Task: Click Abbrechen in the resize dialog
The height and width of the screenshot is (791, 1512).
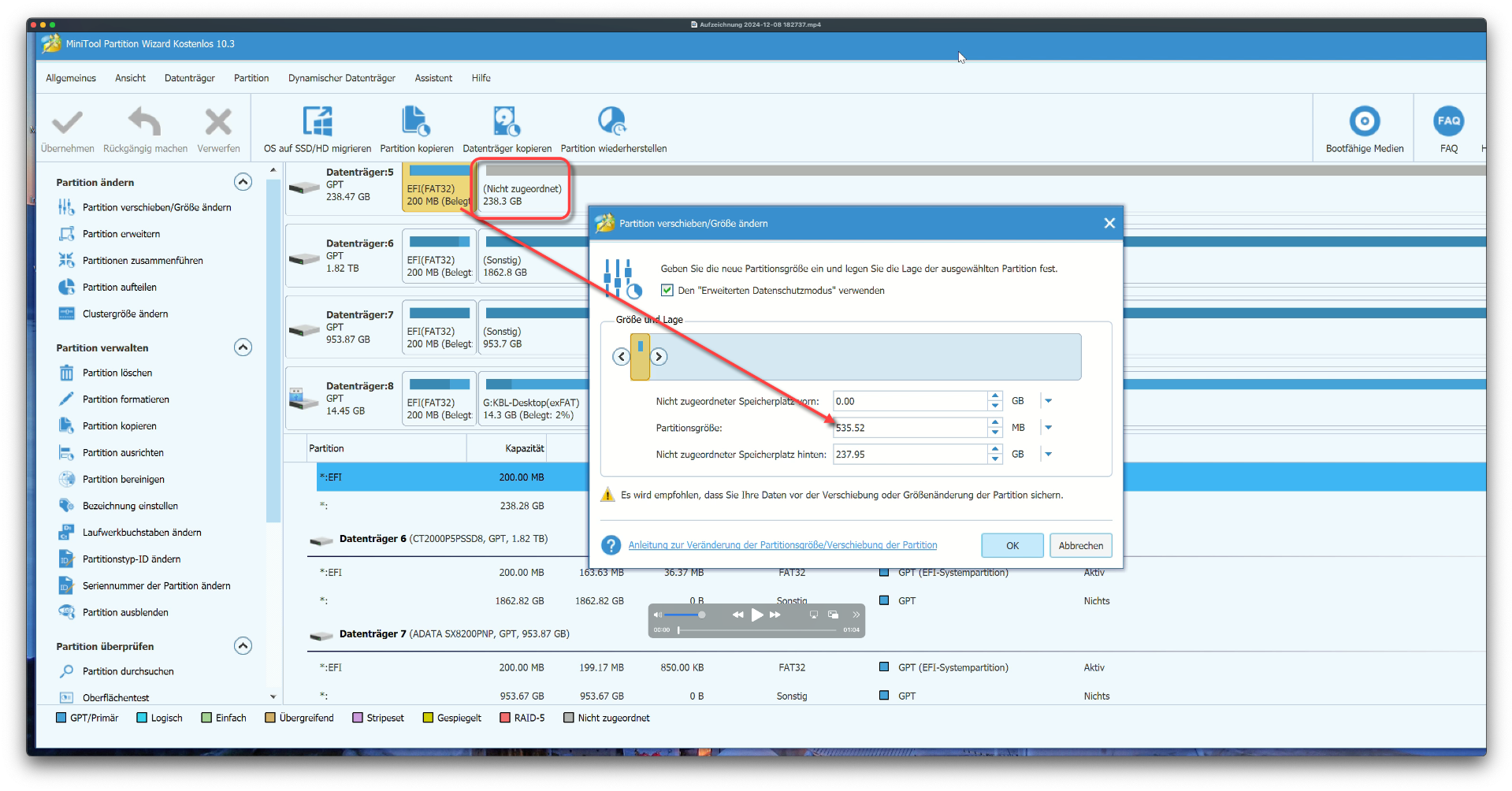Action: pos(1081,545)
